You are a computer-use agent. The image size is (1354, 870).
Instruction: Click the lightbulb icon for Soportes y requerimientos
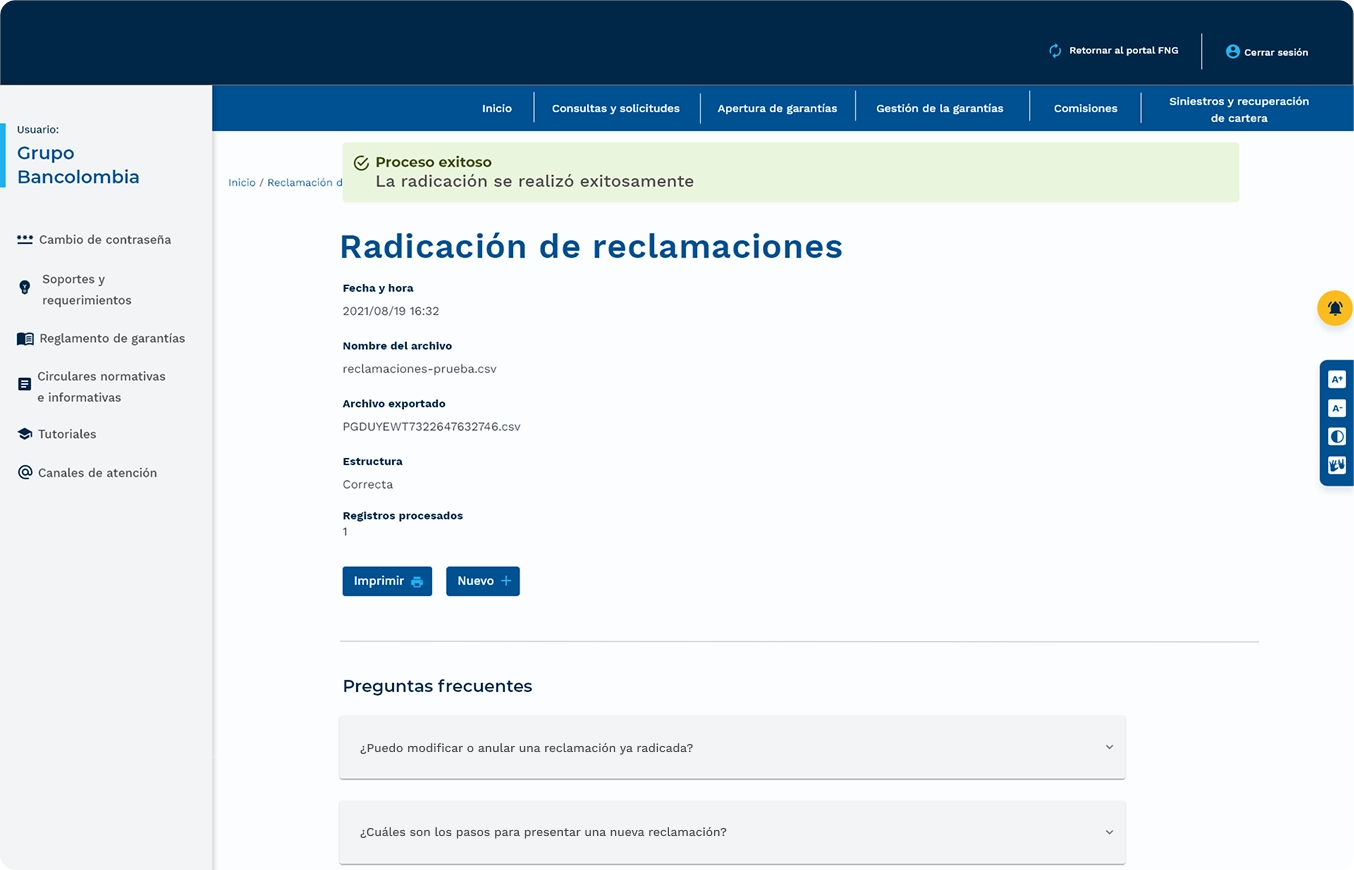25,288
